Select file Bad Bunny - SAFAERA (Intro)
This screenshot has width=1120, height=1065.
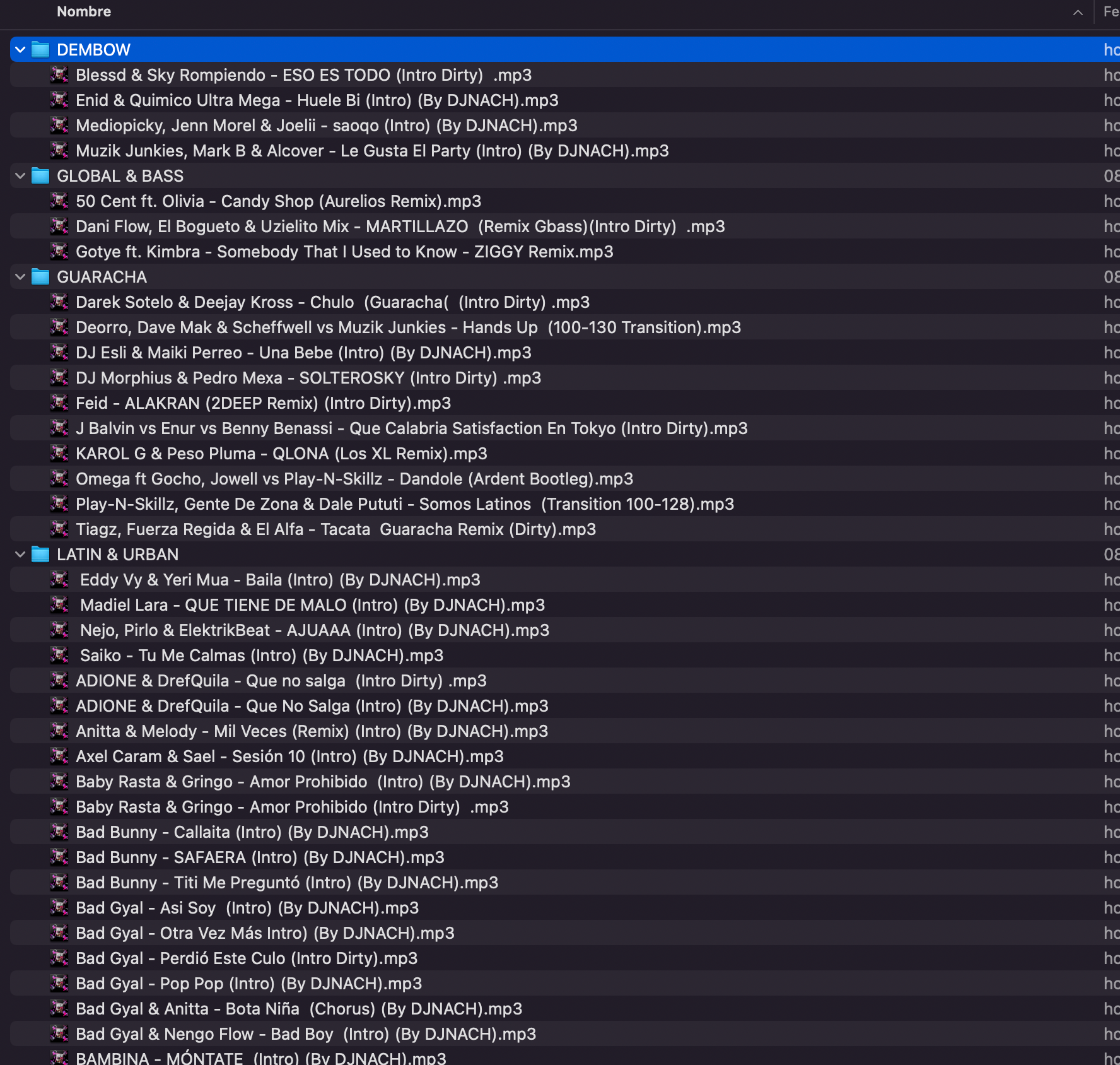(260, 857)
